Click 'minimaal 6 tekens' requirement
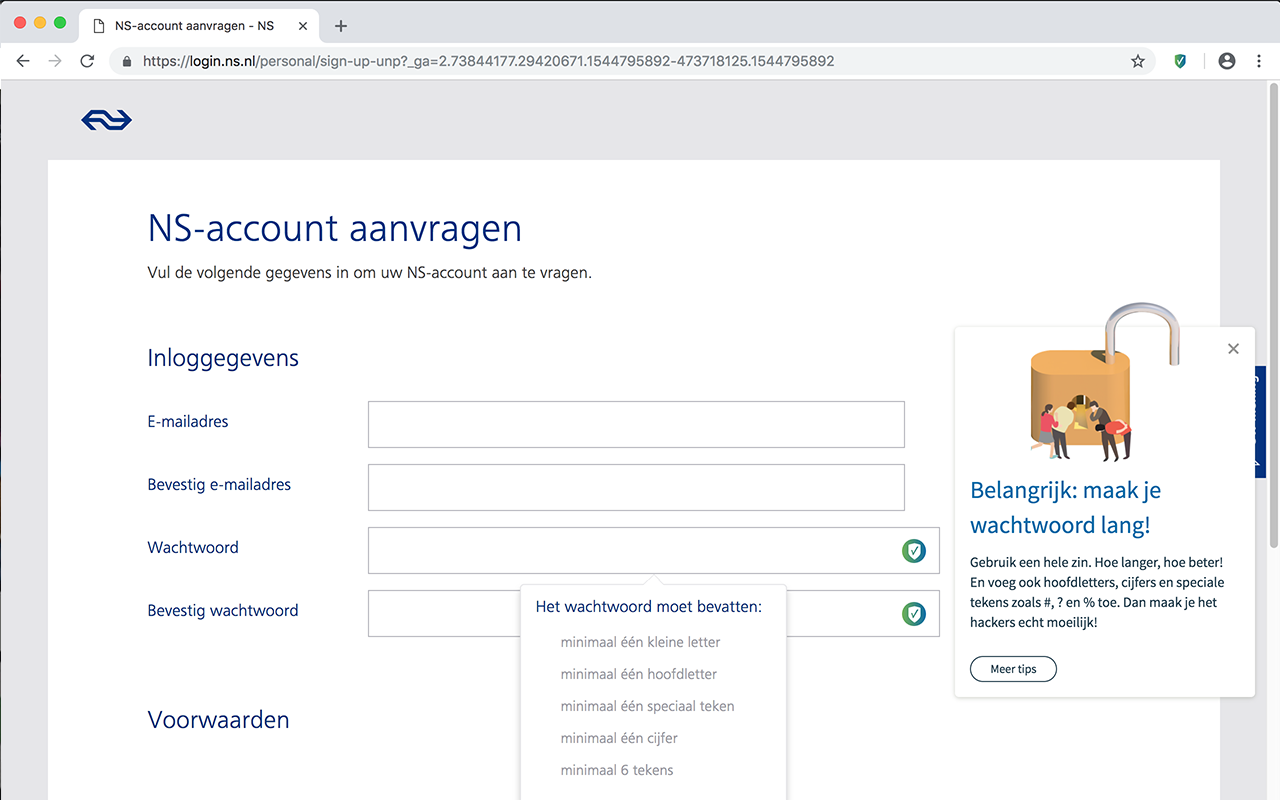Screen dimensions: 1280x800 pyautogui.click(x=617, y=770)
